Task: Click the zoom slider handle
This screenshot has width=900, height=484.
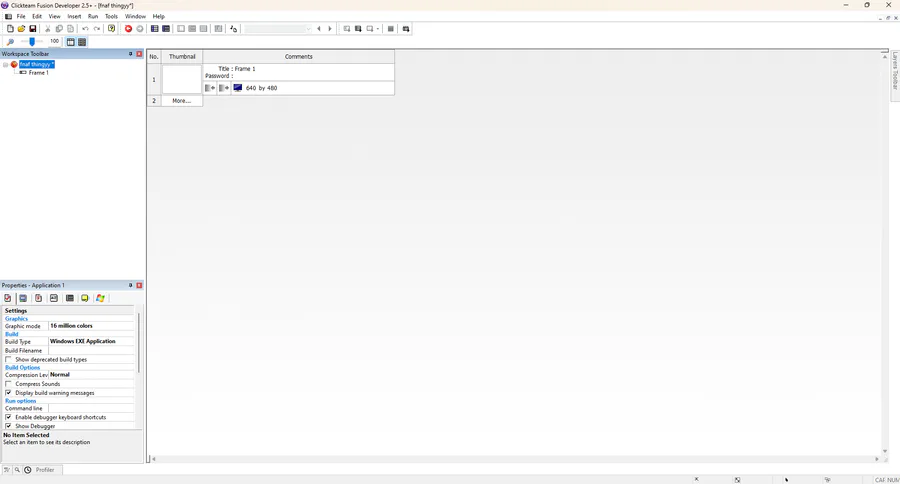Action: tap(32, 41)
